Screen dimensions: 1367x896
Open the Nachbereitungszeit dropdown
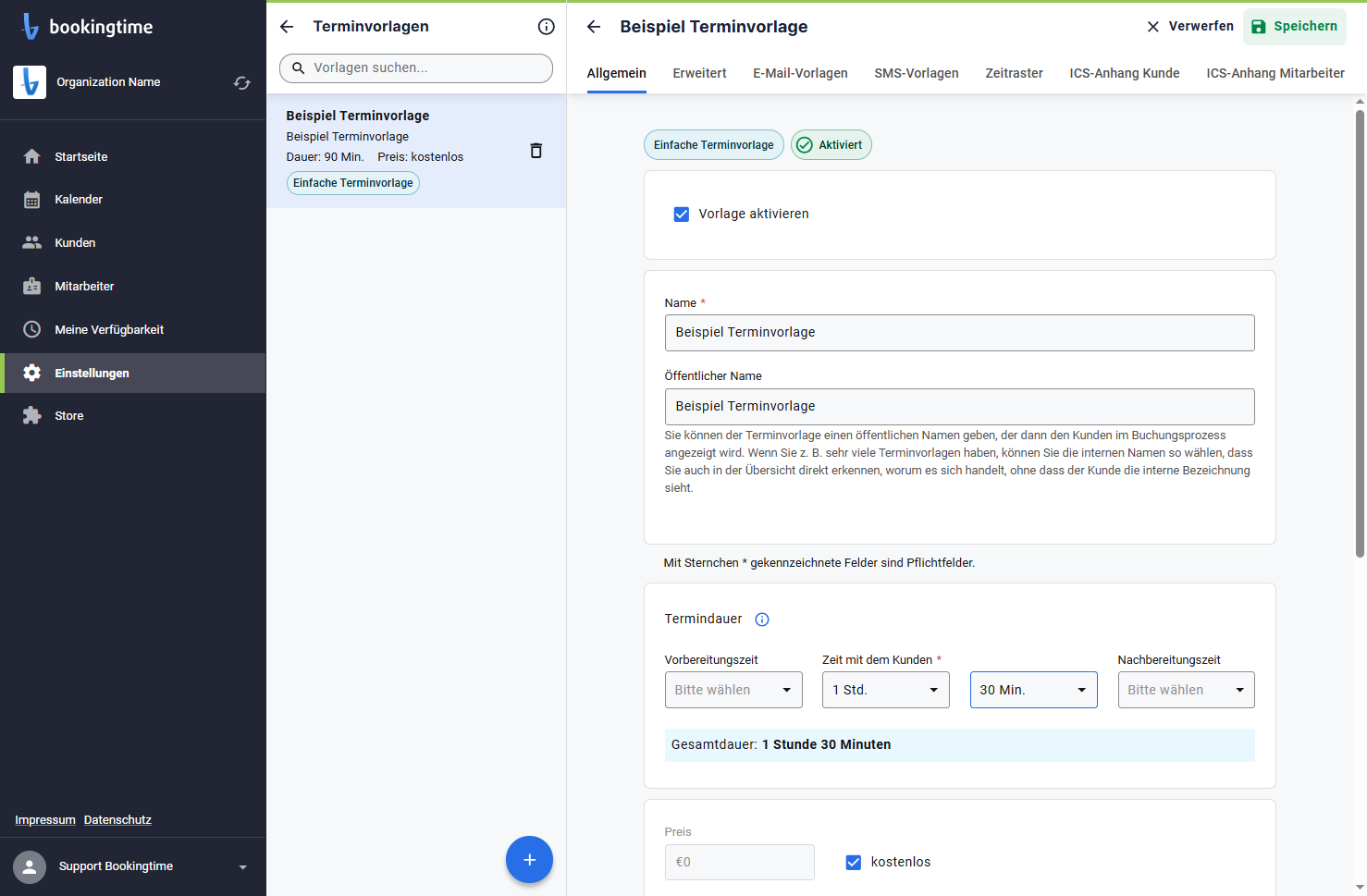1187,690
